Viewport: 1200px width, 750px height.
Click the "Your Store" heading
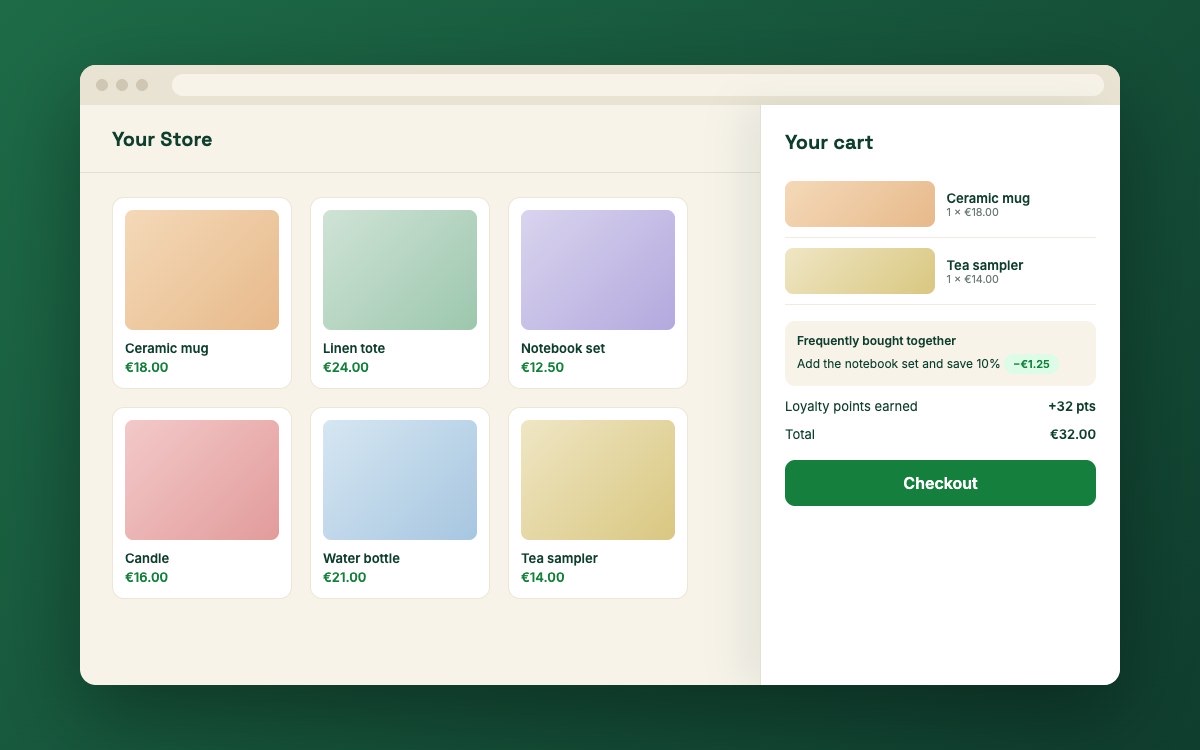(162, 139)
